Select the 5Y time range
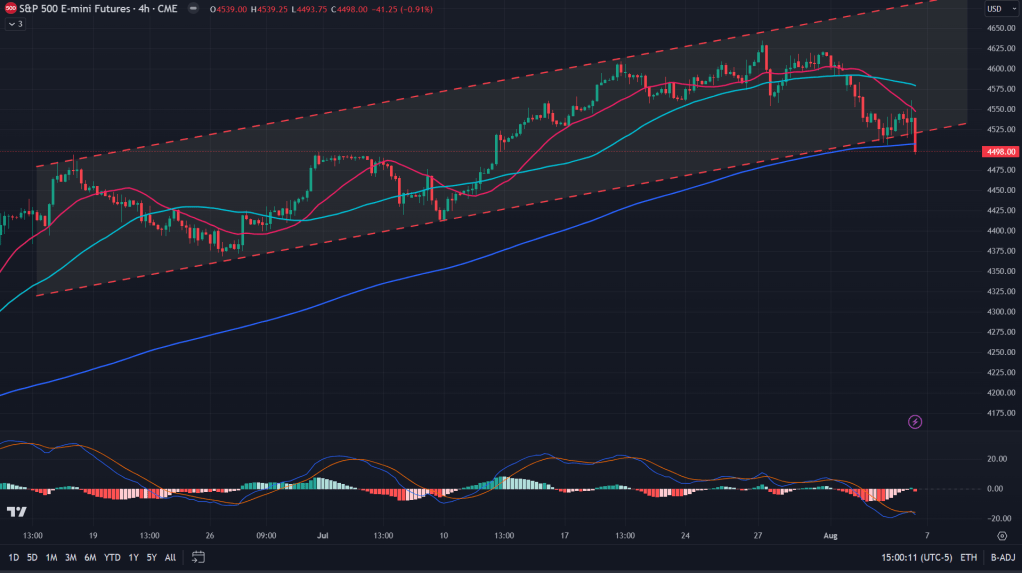Viewport: 1022px width, 573px height. [151, 557]
